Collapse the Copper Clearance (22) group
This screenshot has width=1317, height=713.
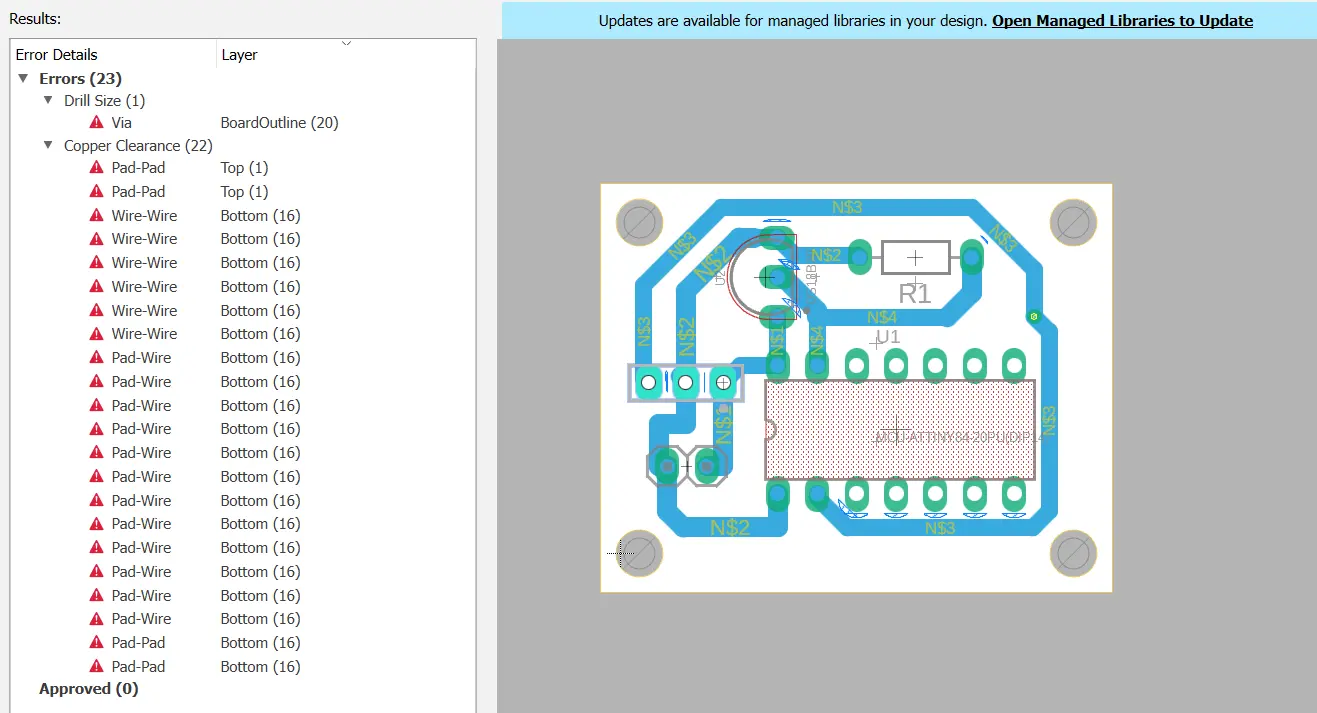pos(49,146)
